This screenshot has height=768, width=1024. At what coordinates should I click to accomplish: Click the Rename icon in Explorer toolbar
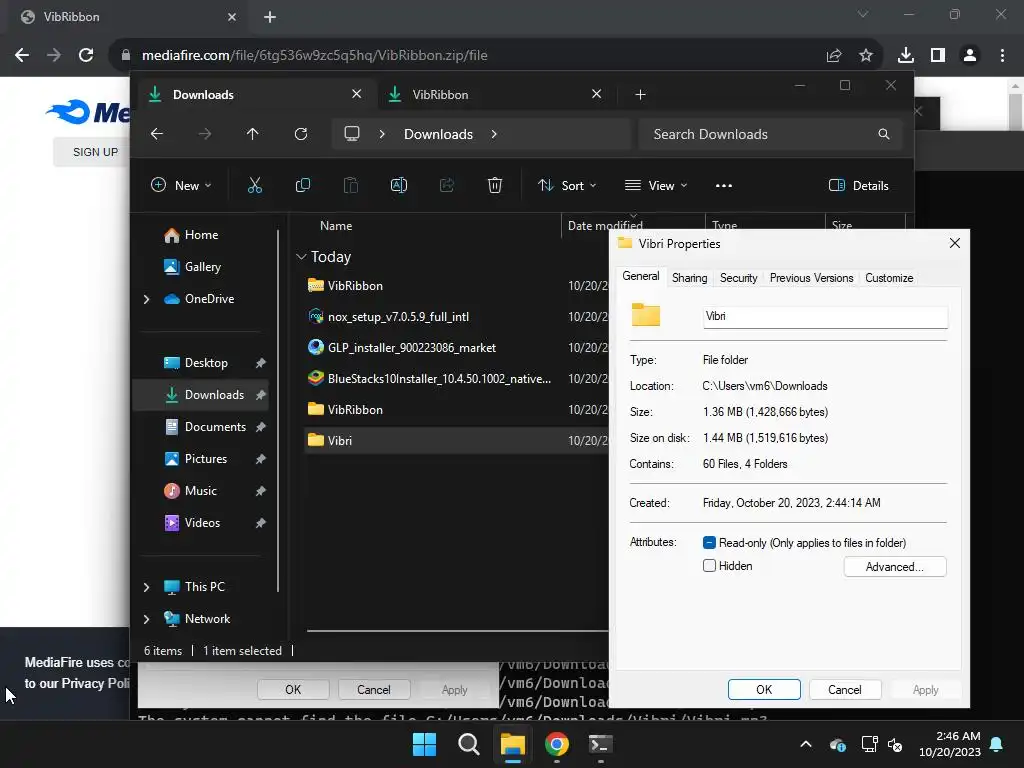[x=398, y=185]
